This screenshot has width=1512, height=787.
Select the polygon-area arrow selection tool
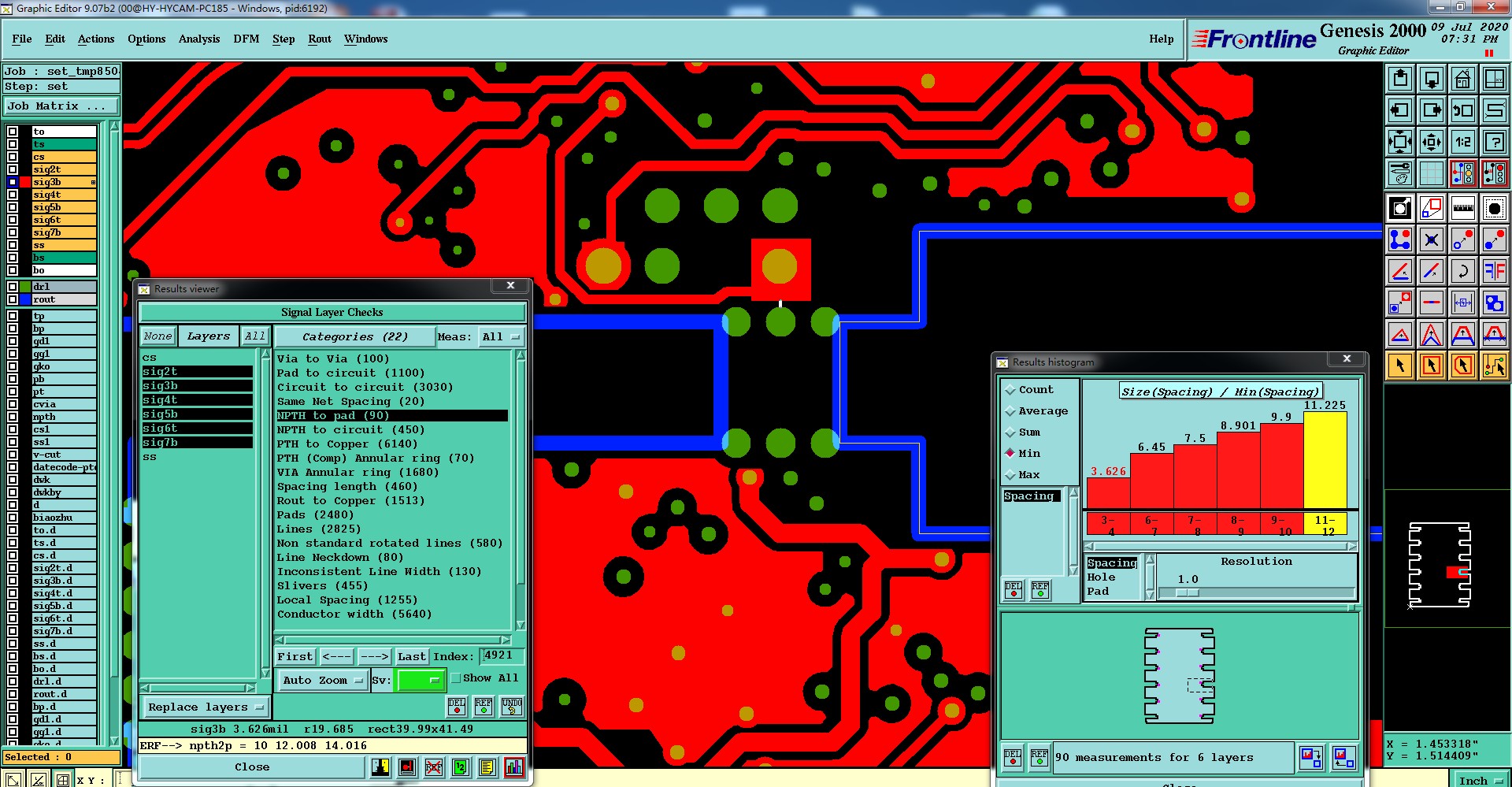(x=1463, y=366)
